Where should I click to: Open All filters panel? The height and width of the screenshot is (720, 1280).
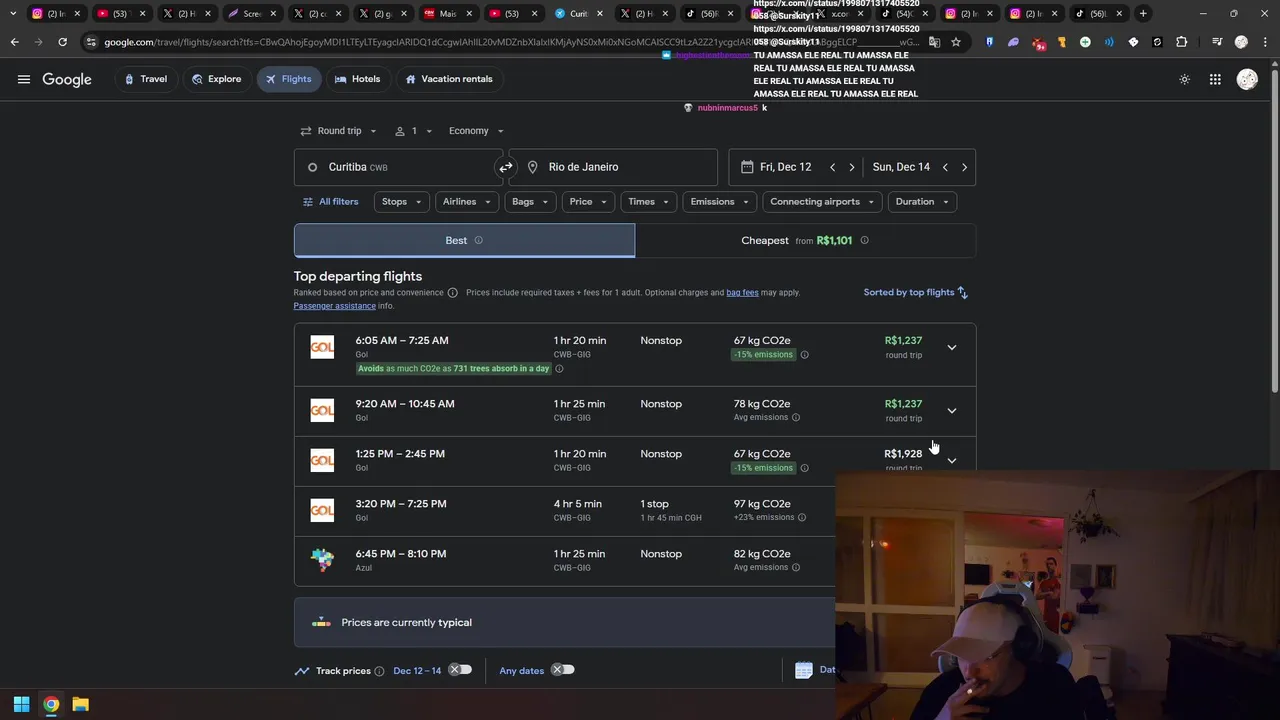330,202
